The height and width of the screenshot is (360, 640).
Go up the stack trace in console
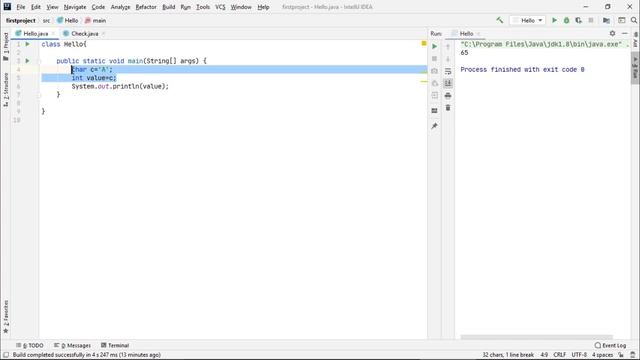(x=448, y=47)
